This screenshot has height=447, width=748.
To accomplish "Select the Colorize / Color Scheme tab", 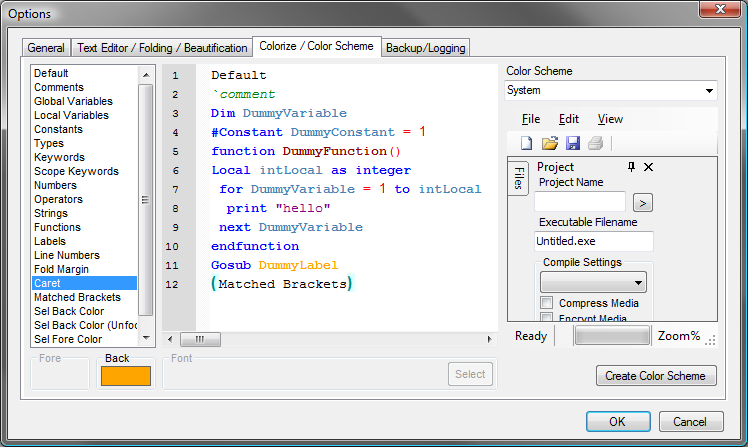I will pos(316,46).
